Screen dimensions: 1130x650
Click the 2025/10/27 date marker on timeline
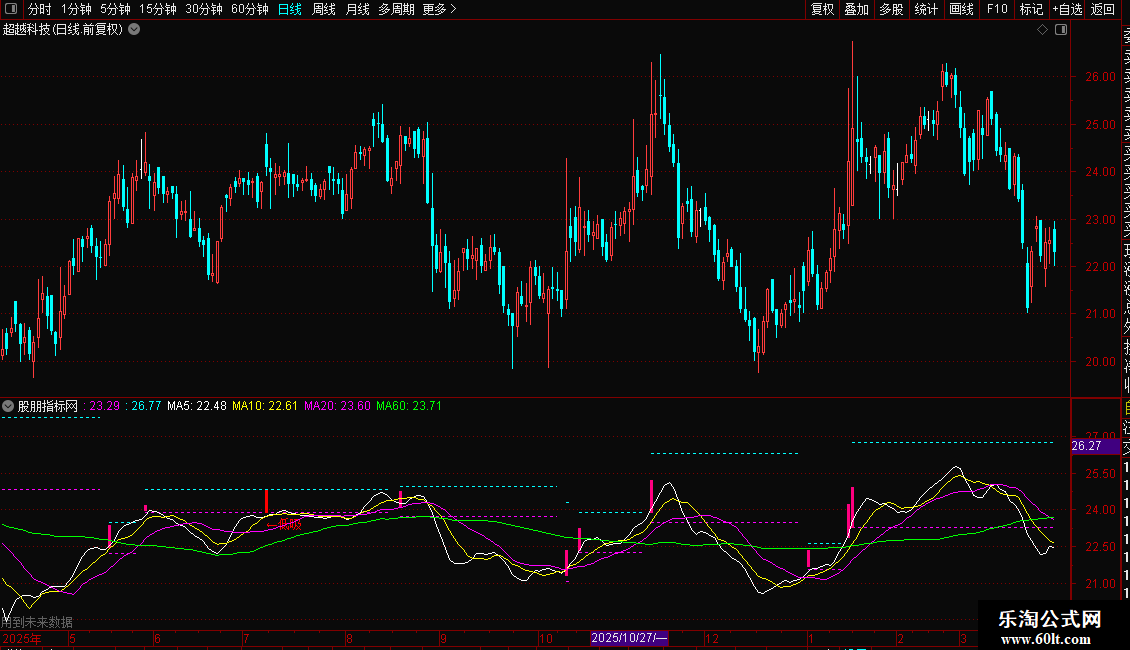coord(629,638)
